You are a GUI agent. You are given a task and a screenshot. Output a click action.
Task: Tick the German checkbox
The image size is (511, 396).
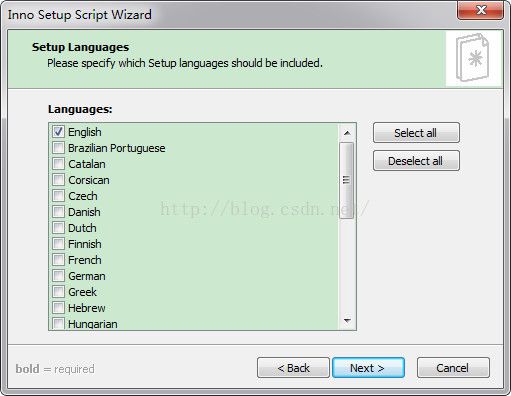(x=58, y=276)
